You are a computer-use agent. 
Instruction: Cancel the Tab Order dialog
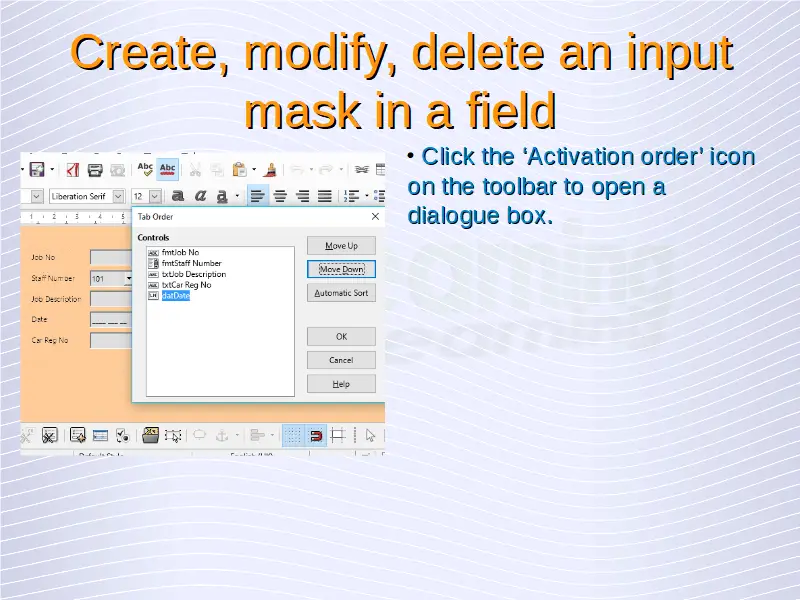(341, 360)
